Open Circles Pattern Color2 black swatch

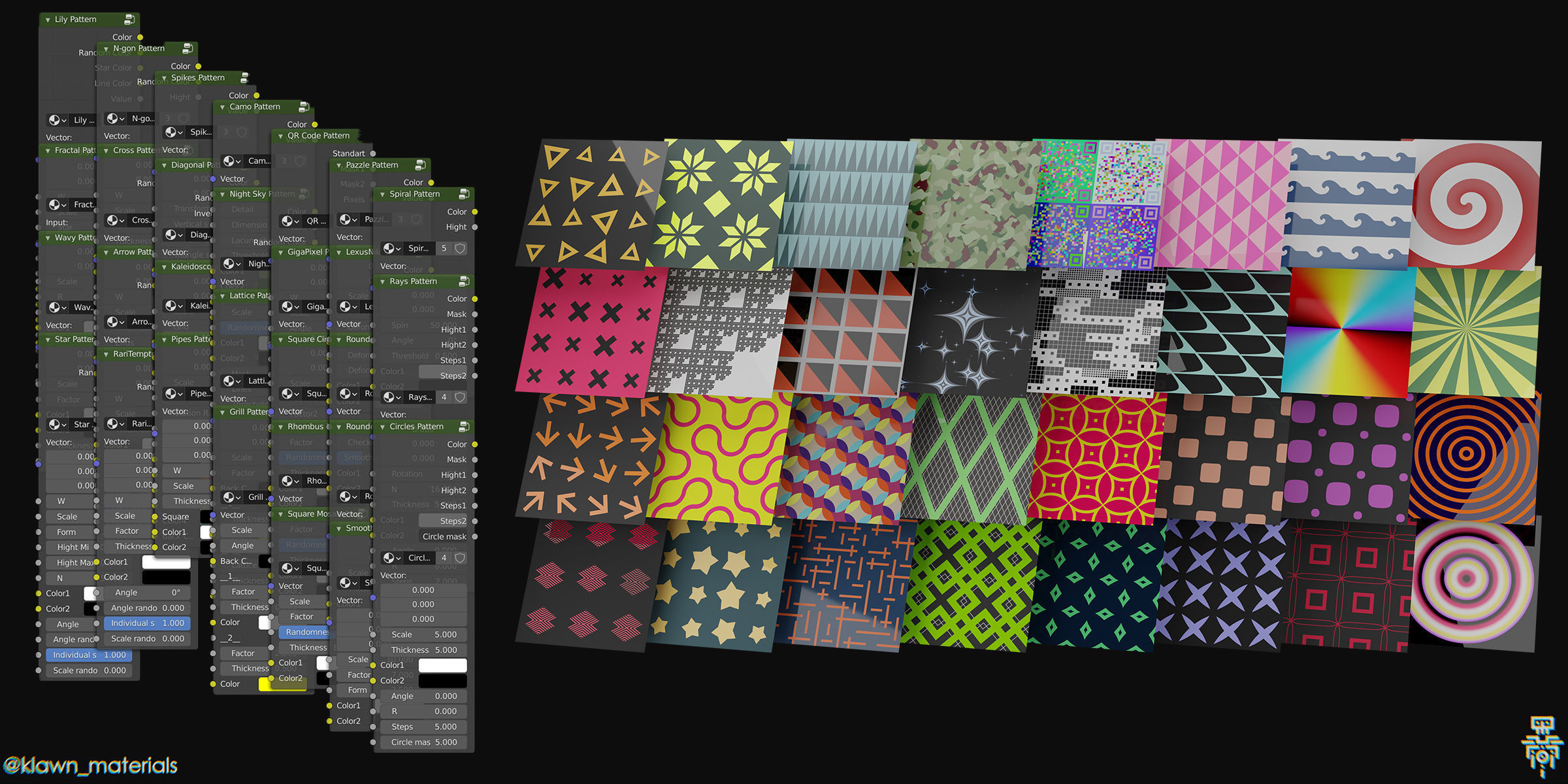coord(442,681)
